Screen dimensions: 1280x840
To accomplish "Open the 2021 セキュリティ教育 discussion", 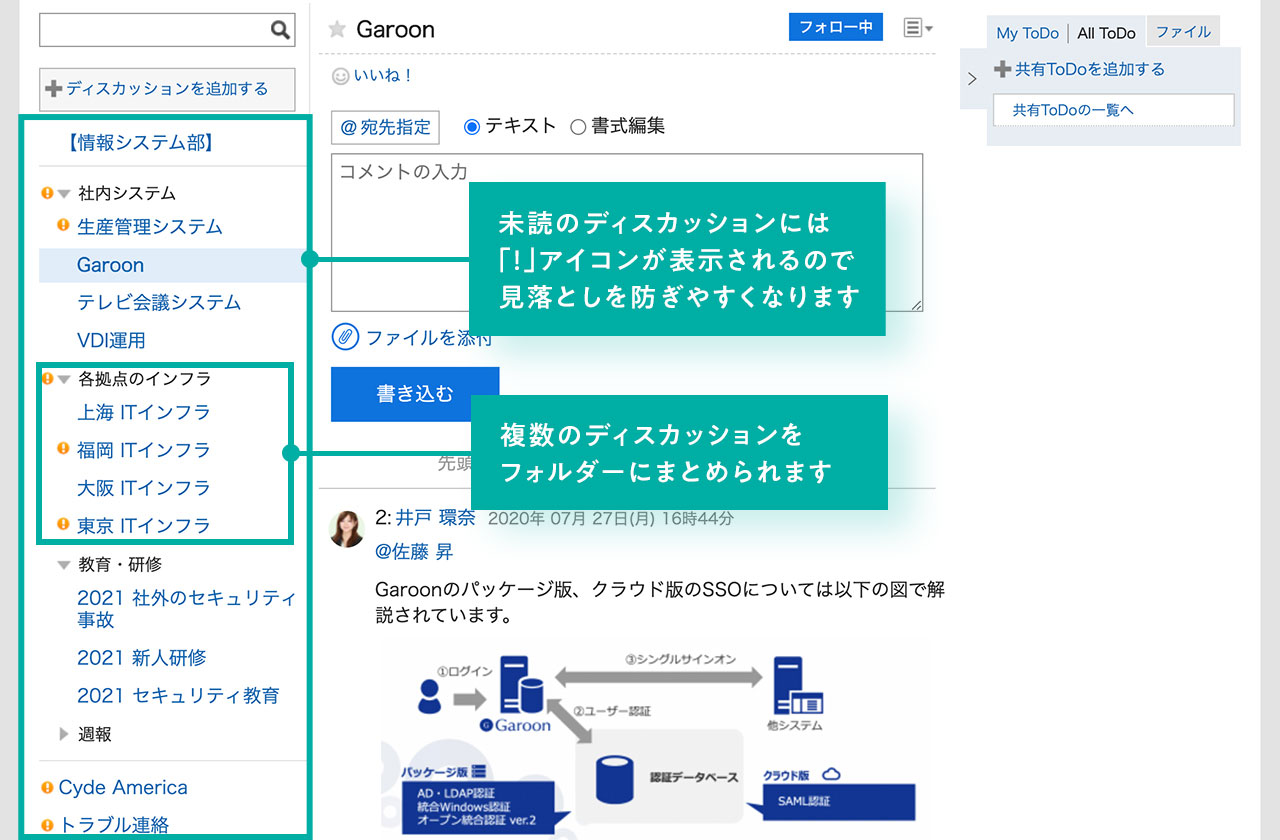I will (x=178, y=696).
